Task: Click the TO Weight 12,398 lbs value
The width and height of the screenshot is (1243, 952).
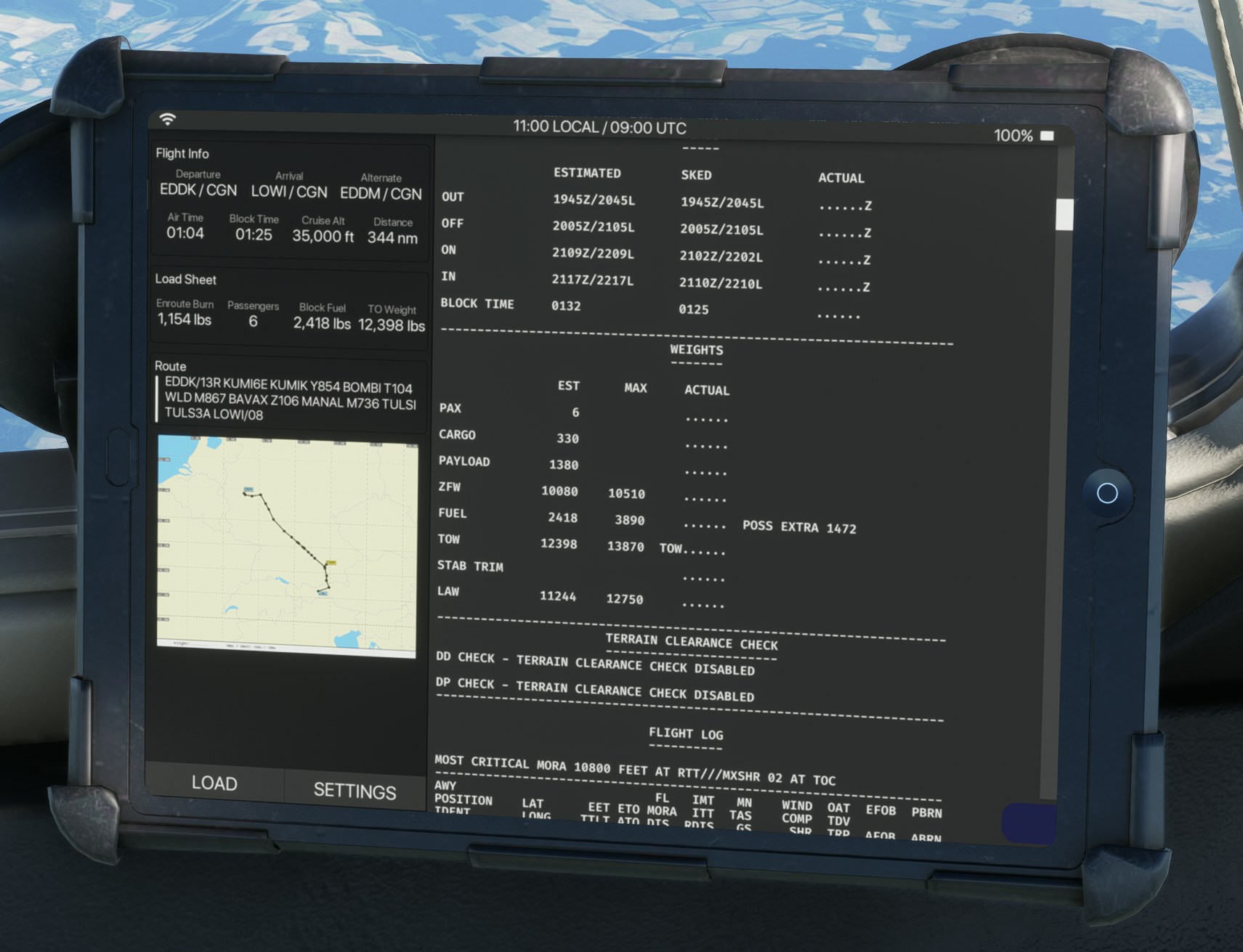Action: (391, 325)
